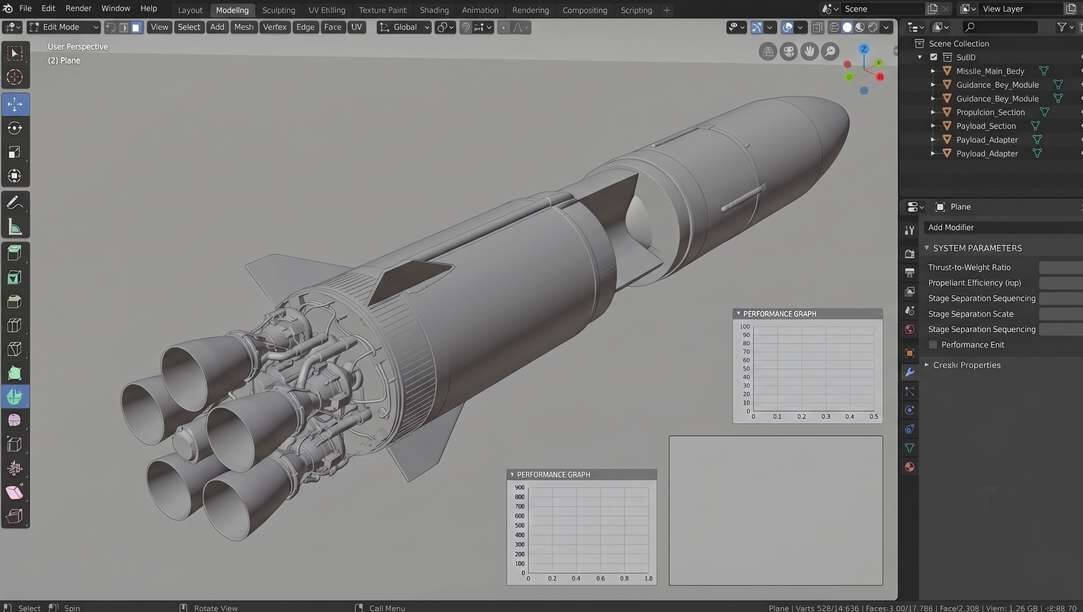Activate the Scale tool
Screen dimensions: 1083x612
click(15, 152)
